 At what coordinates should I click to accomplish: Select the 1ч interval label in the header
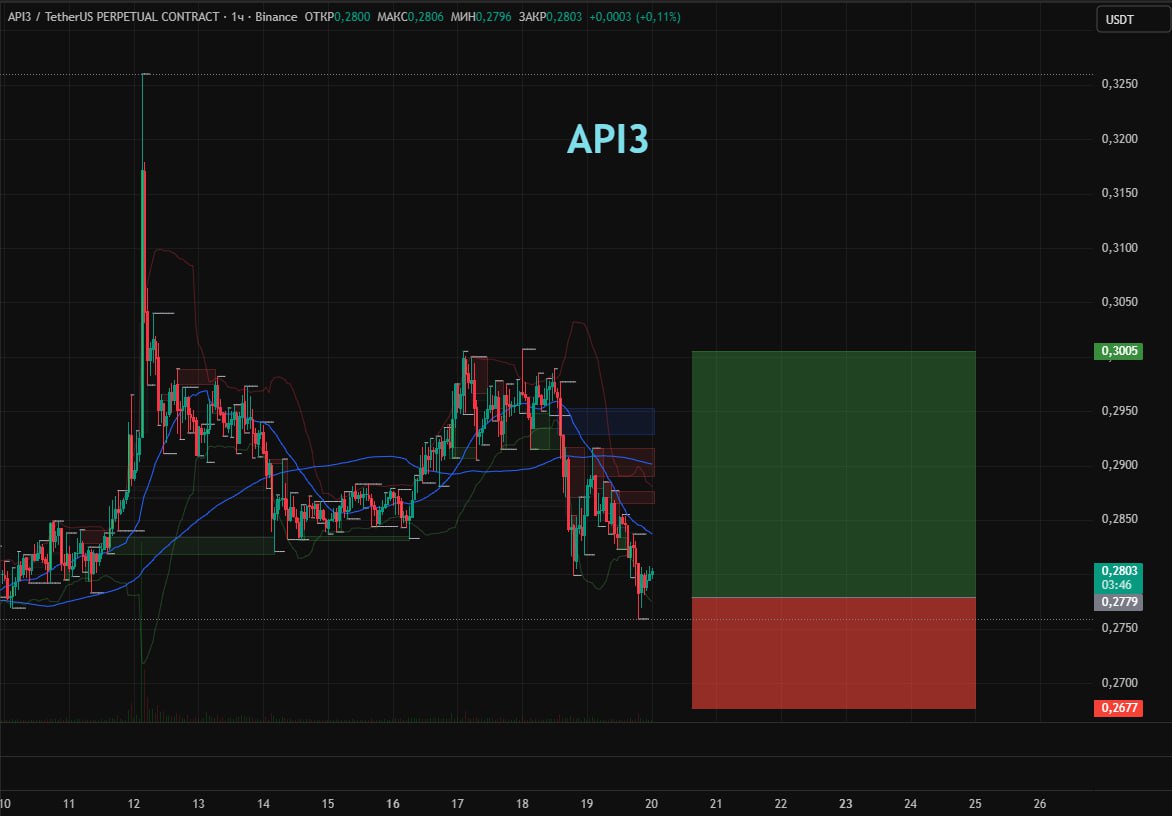pos(238,16)
